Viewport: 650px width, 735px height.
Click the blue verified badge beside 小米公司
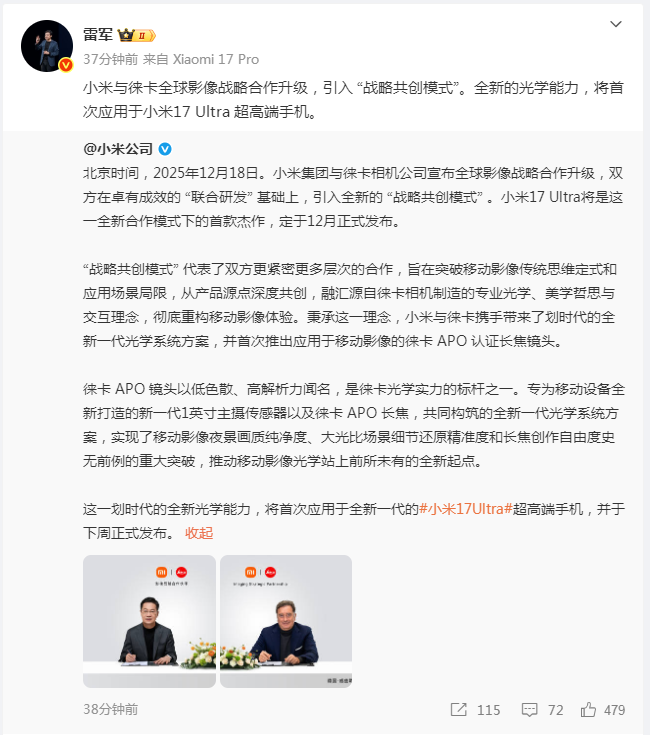click(165, 149)
